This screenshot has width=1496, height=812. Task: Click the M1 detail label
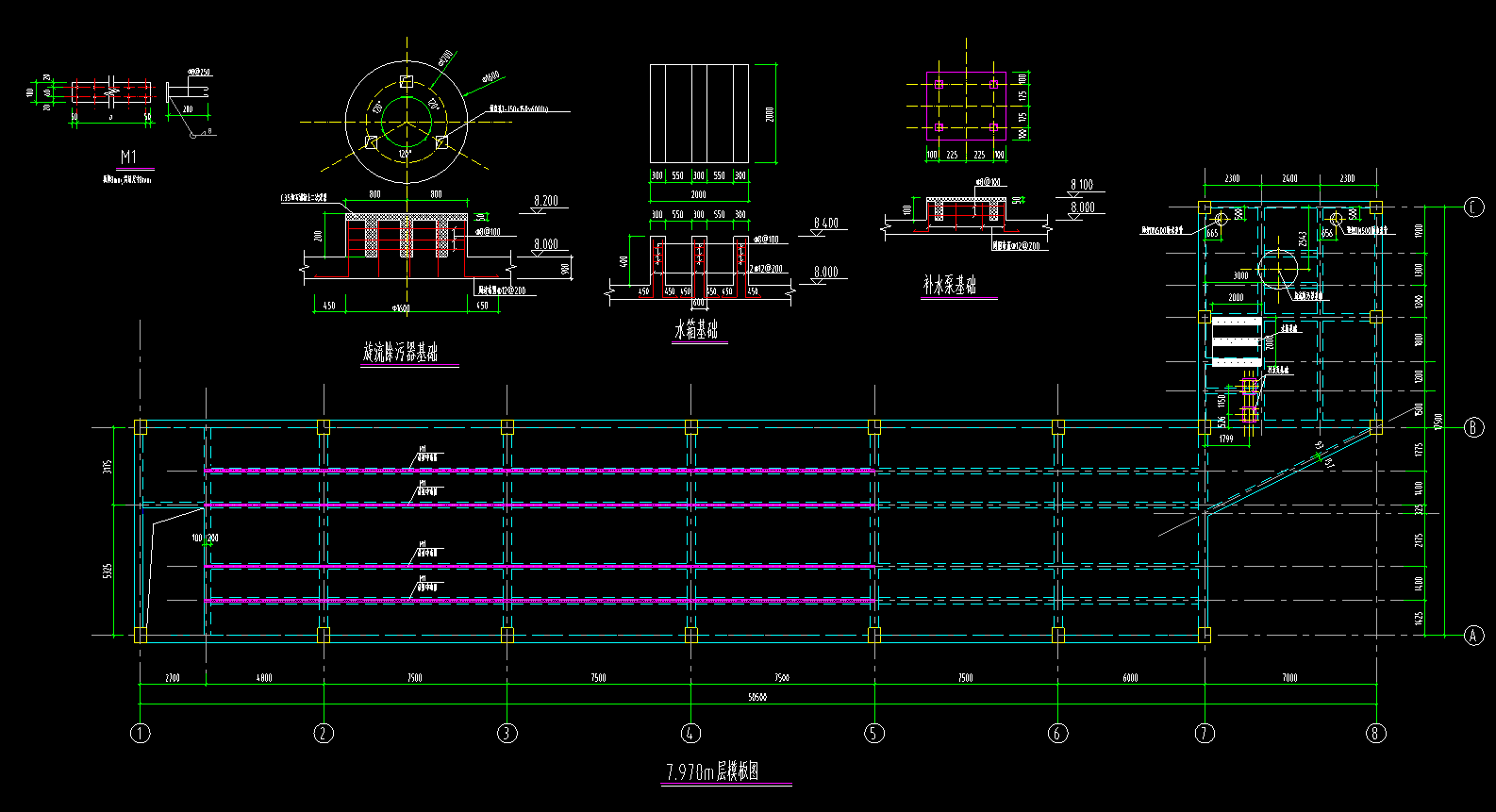click(x=129, y=157)
